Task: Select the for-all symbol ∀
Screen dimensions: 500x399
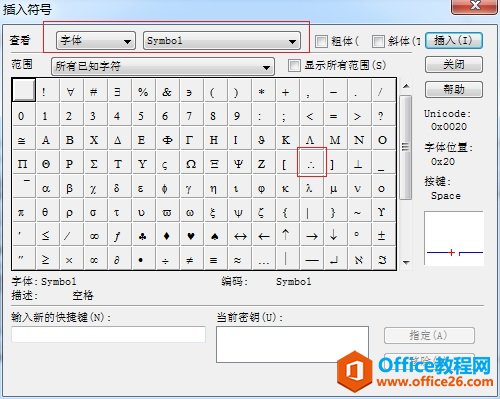Action: point(70,91)
